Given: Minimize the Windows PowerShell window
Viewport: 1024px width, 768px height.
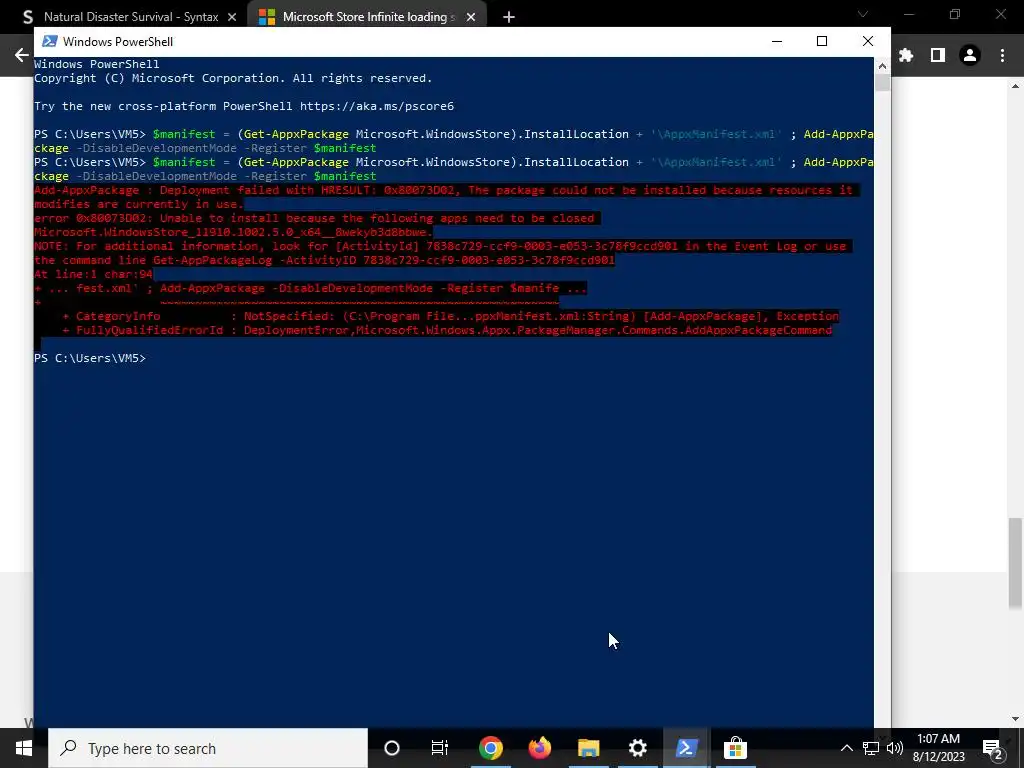Looking at the screenshot, I should coord(776,41).
